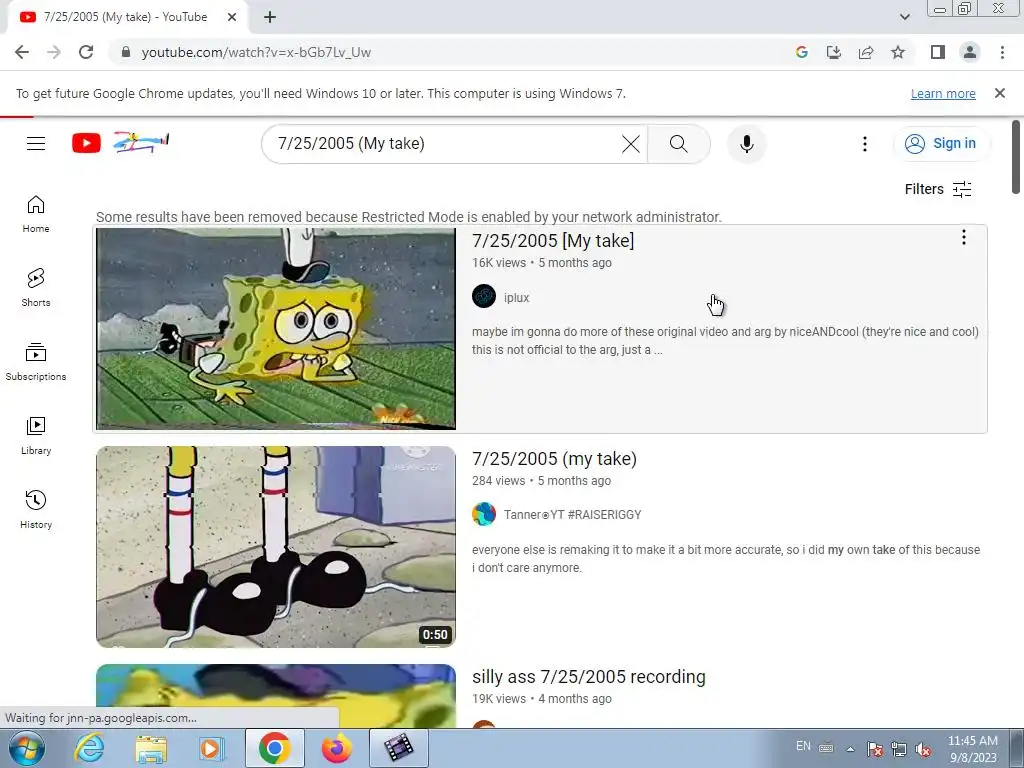Click the install/download icon in address bar
This screenshot has height=768, width=1024.
click(833, 52)
